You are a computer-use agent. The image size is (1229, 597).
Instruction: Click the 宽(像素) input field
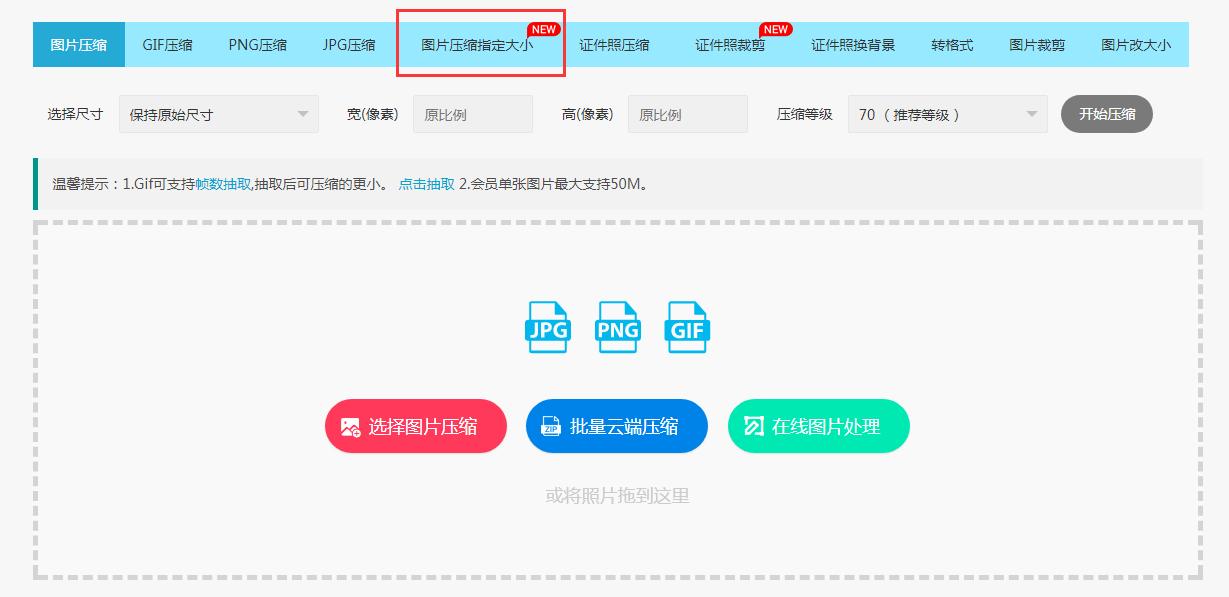(473, 113)
